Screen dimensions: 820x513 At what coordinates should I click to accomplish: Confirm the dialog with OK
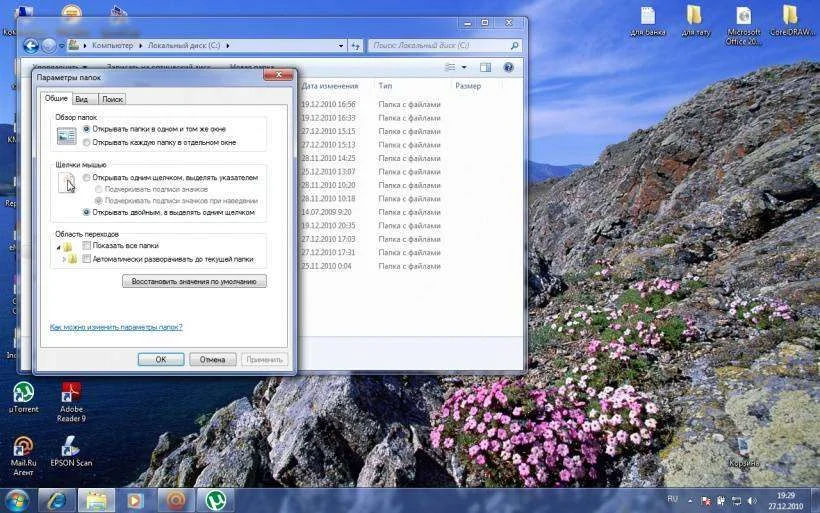click(x=161, y=359)
